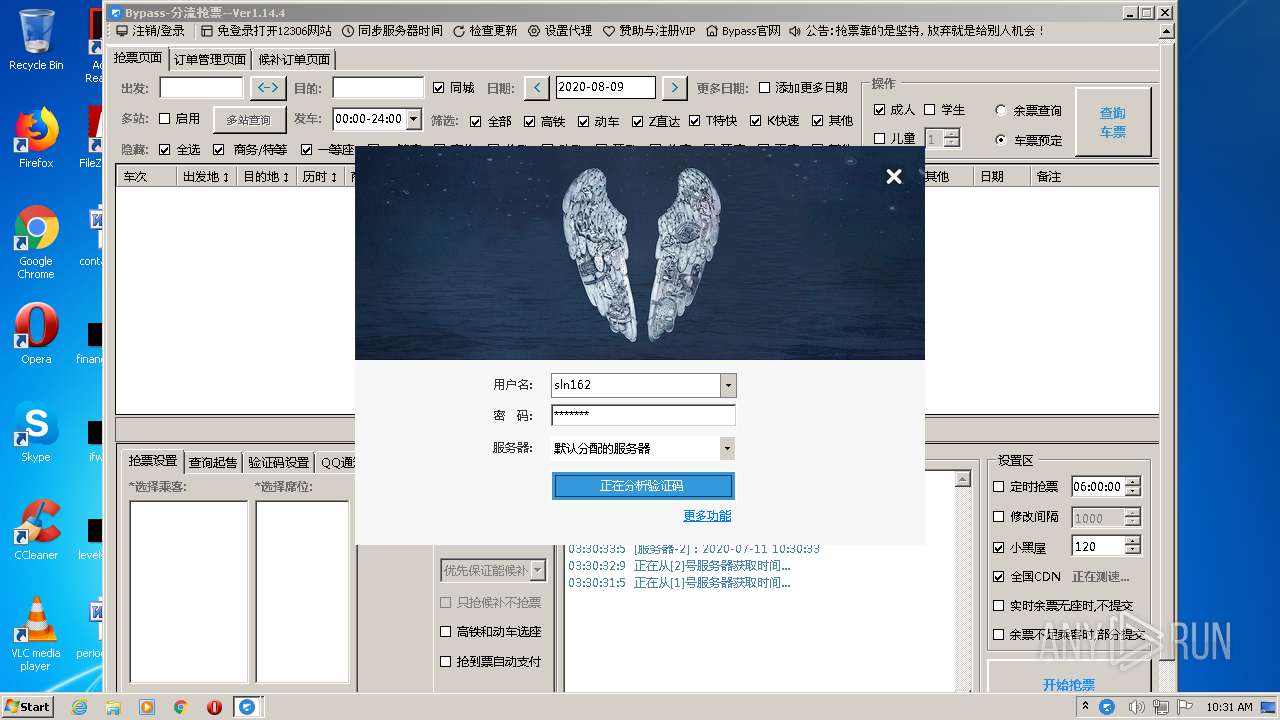Image resolution: width=1280 pixels, height=720 pixels.
Task: Enable the 定时抢票 checkbox
Action: pos(999,487)
